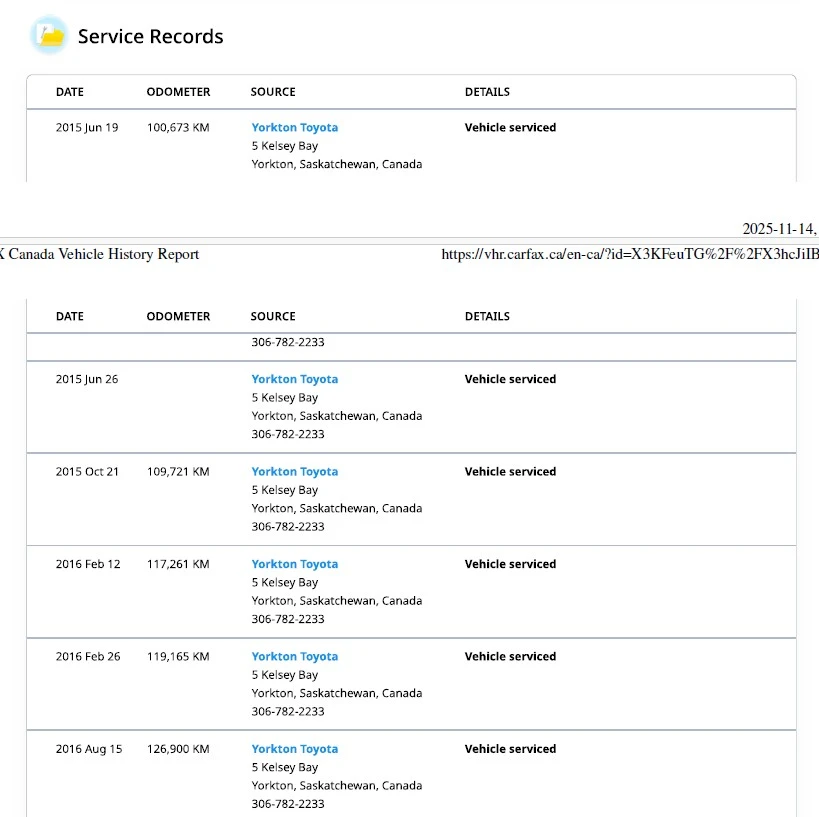Open Yorkton Toyota link for 2015 Jun 26
819x817 pixels.
click(x=295, y=379)
